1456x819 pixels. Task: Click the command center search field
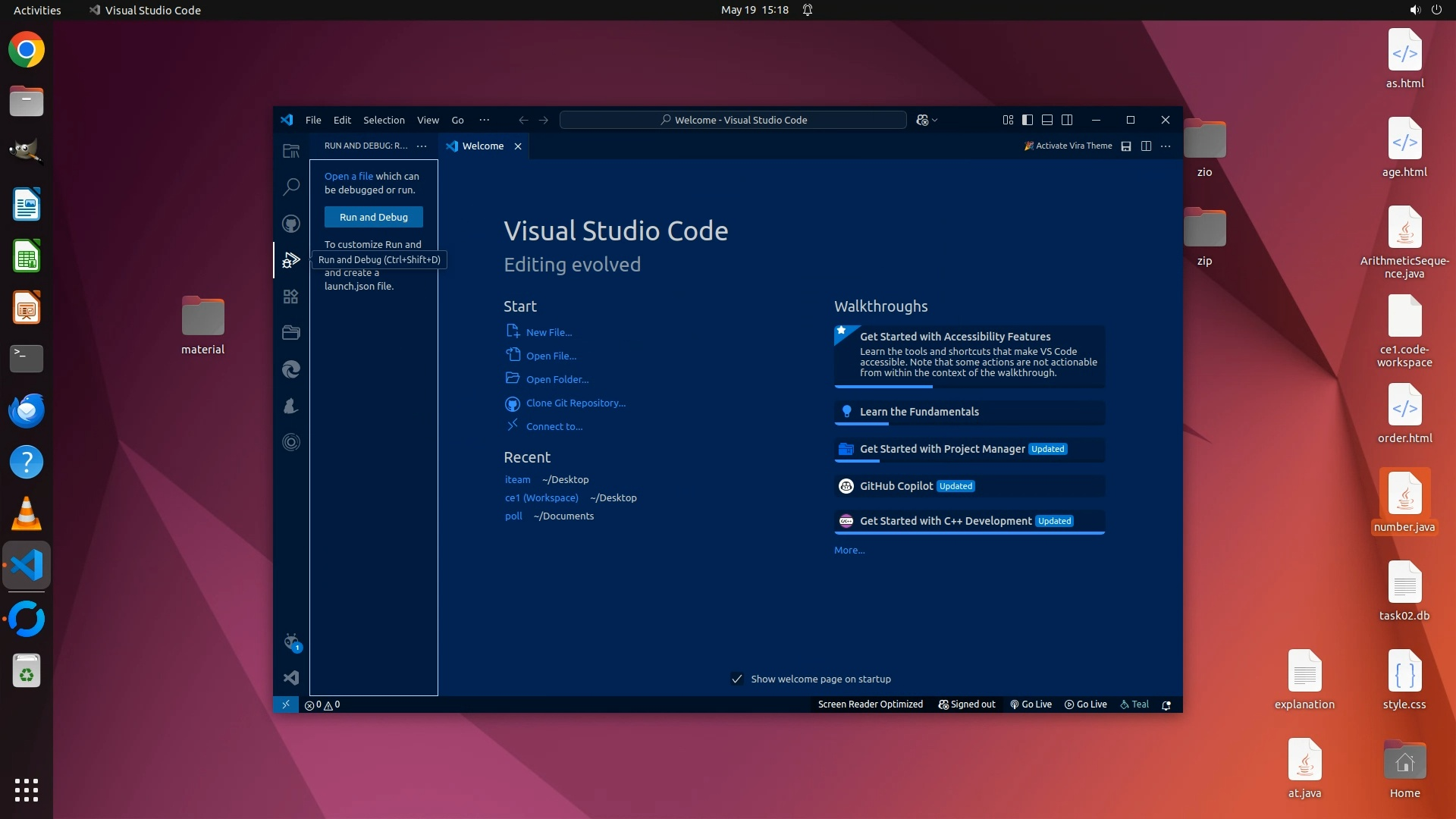pos(733,120)
